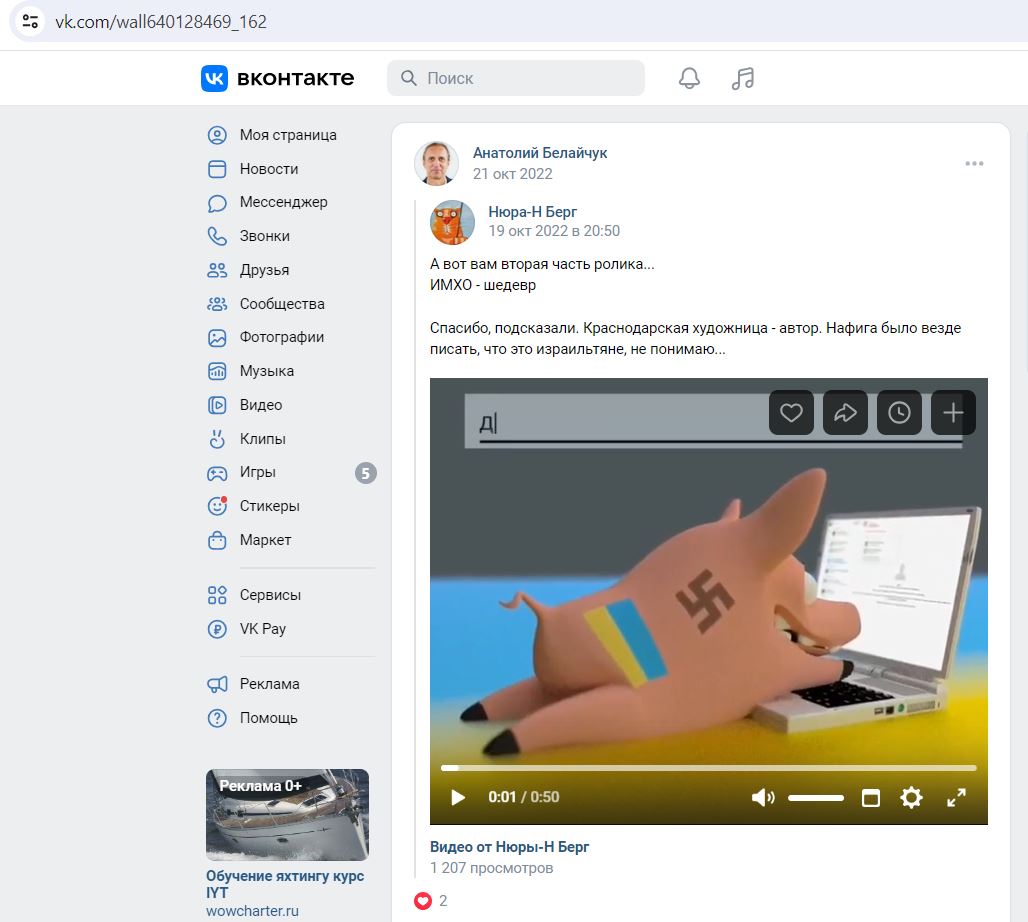This screenshot has width=1028, height=922.
Task: Open the post three-dots options menu
Action: point(974,163)
